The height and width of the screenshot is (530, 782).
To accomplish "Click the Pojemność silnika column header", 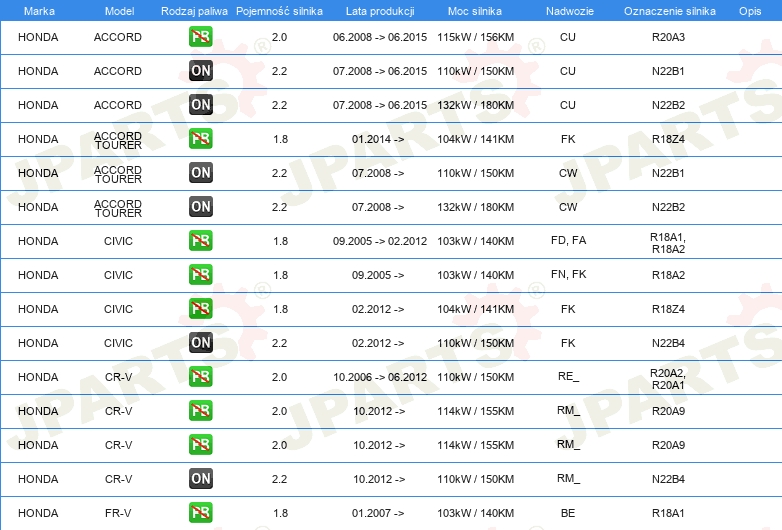I will coord(279,11).
